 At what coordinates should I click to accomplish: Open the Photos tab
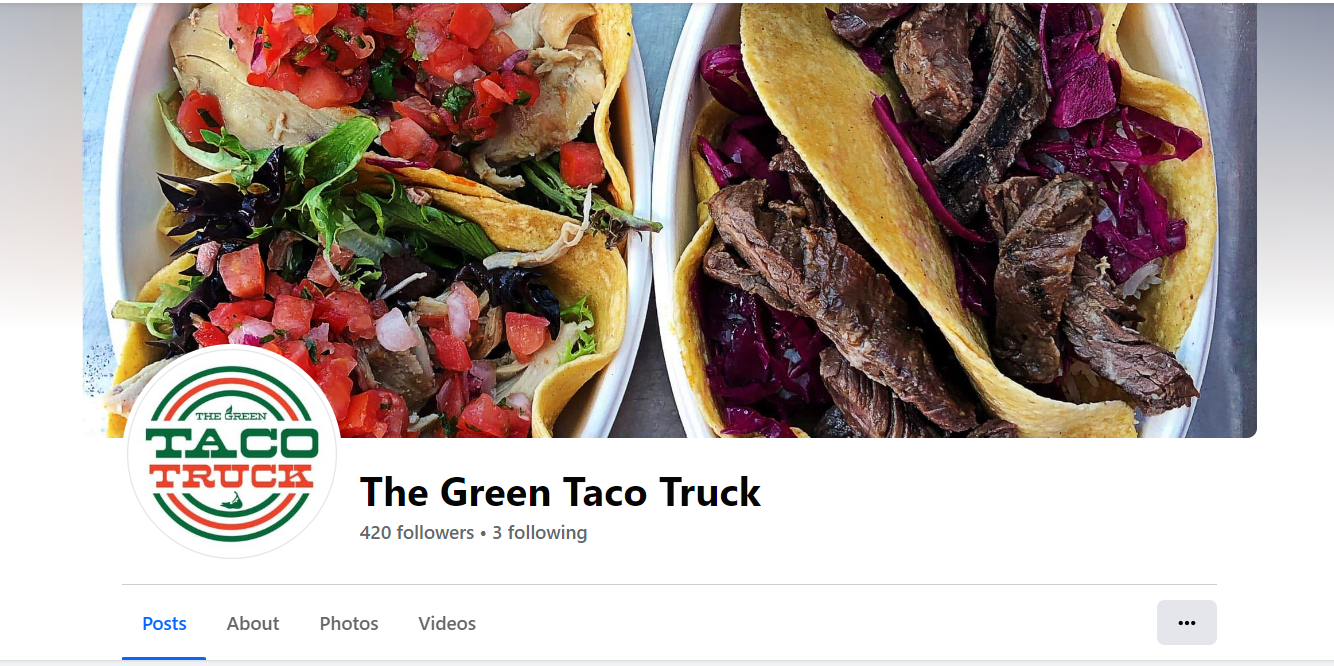[349, 623]
